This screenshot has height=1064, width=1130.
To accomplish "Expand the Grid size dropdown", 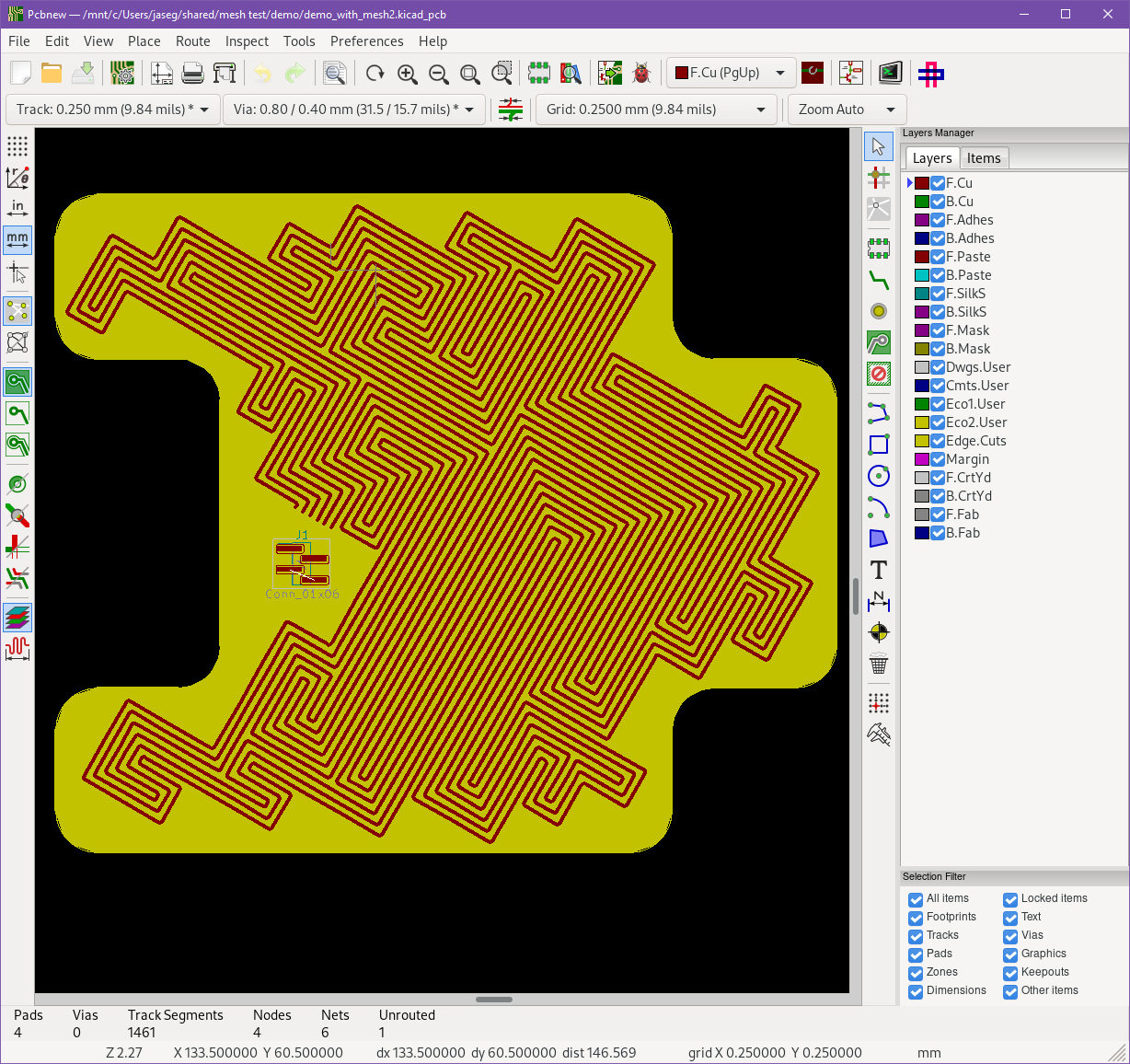I will coord(656,110).
